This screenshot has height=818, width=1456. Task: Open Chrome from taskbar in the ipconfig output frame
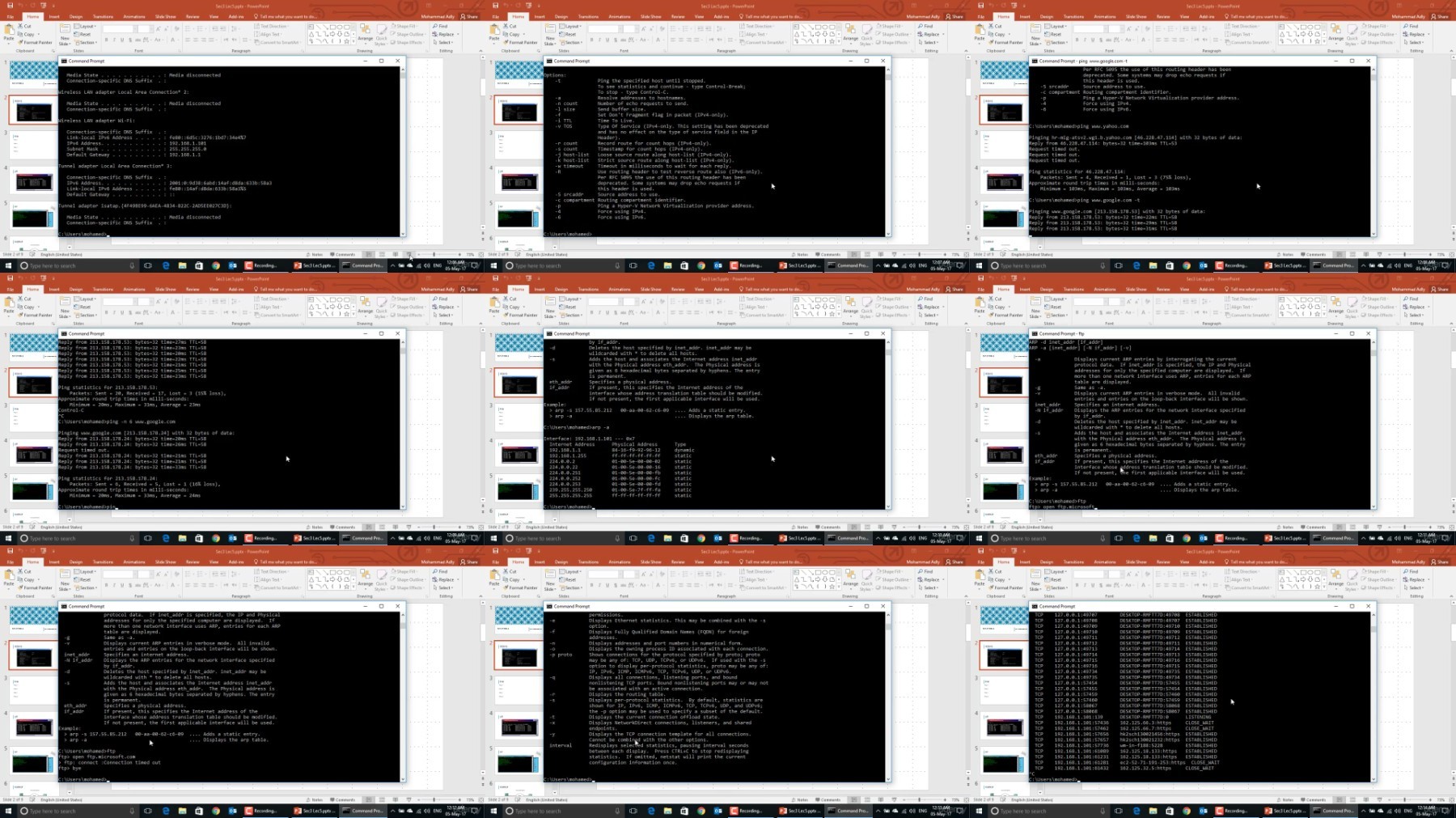pos(216,265)
